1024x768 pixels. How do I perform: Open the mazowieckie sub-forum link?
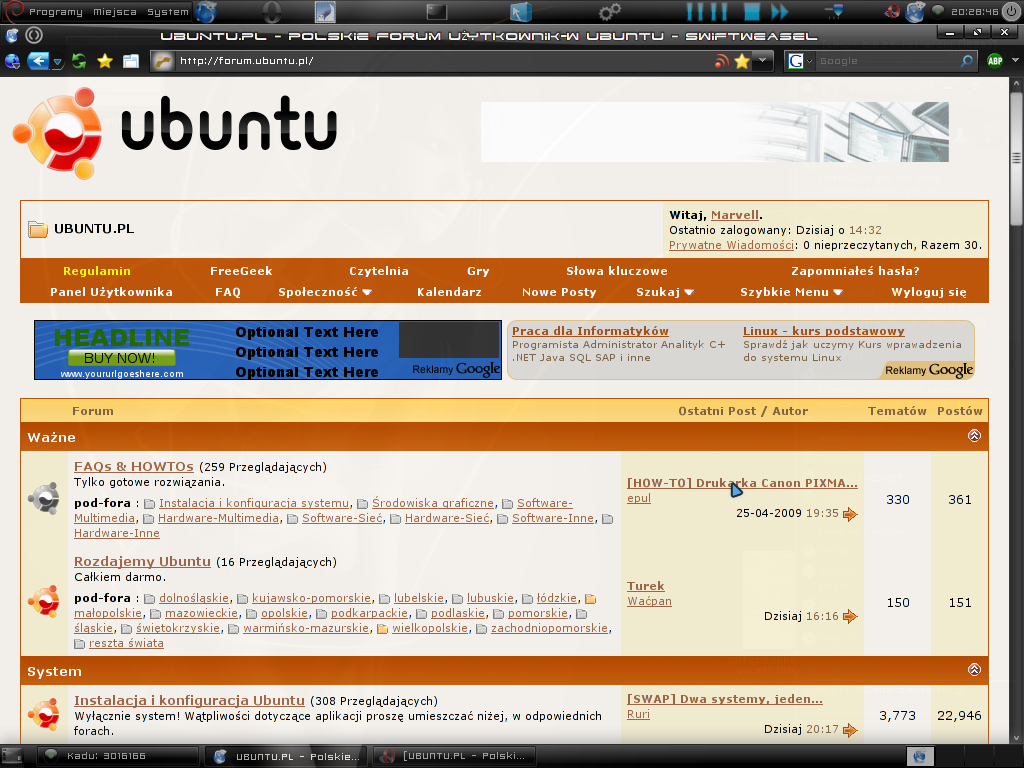click(201, 614)
